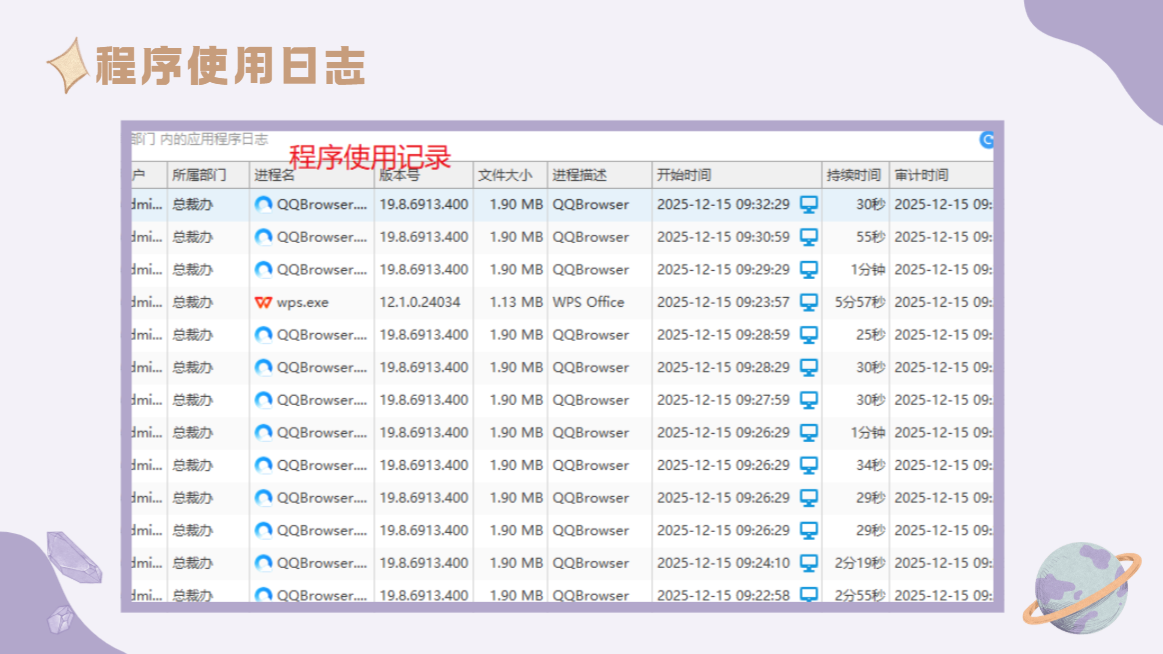Click the QQBrowser icon in the 09:32:29 row
1163x654 pixels.
tap(263, 205)
